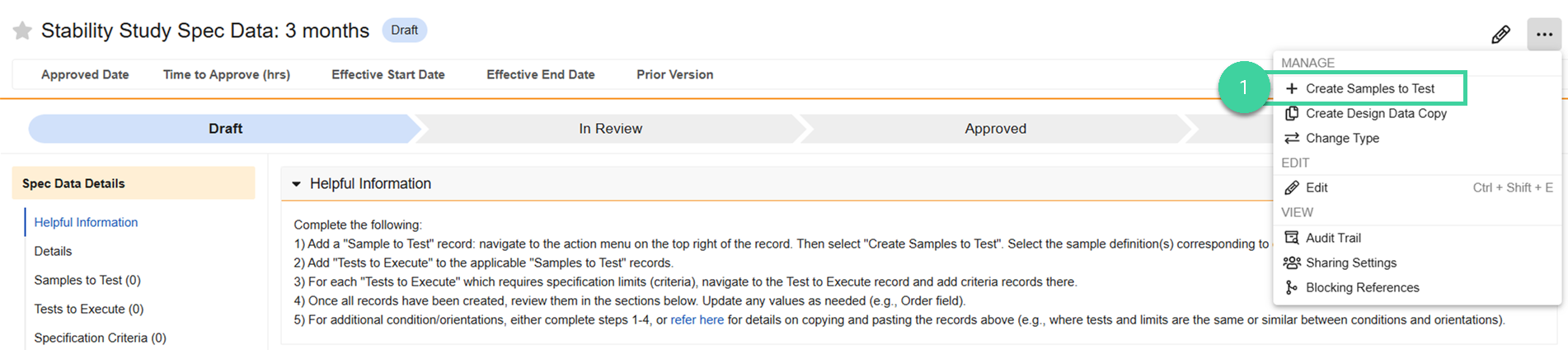The width and height of the screenshot is (1568, 350).
Task: Jump to Details section
Action: pos(53,251)
